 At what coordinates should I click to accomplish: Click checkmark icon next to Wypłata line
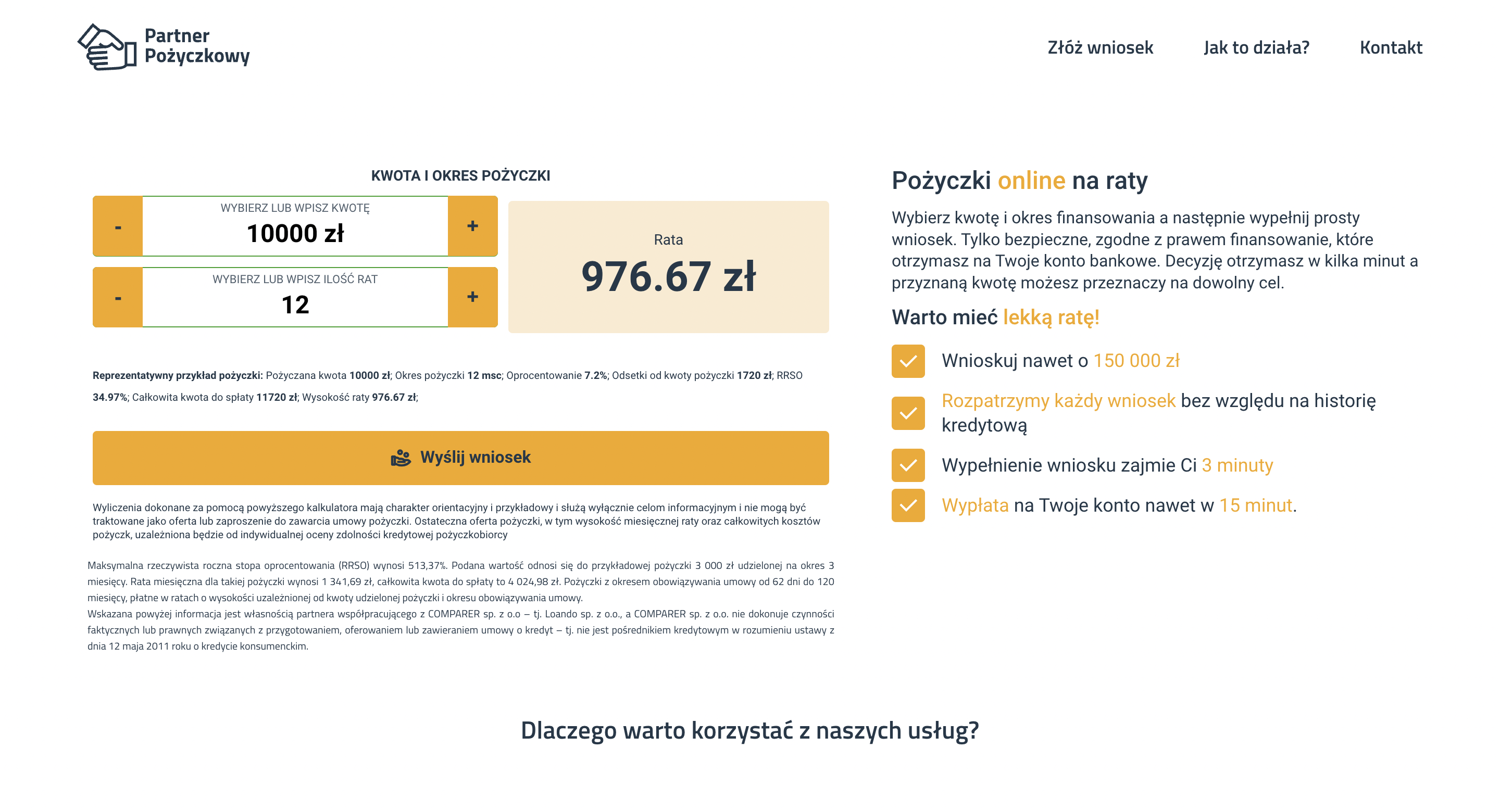click(x=908, y=505)
